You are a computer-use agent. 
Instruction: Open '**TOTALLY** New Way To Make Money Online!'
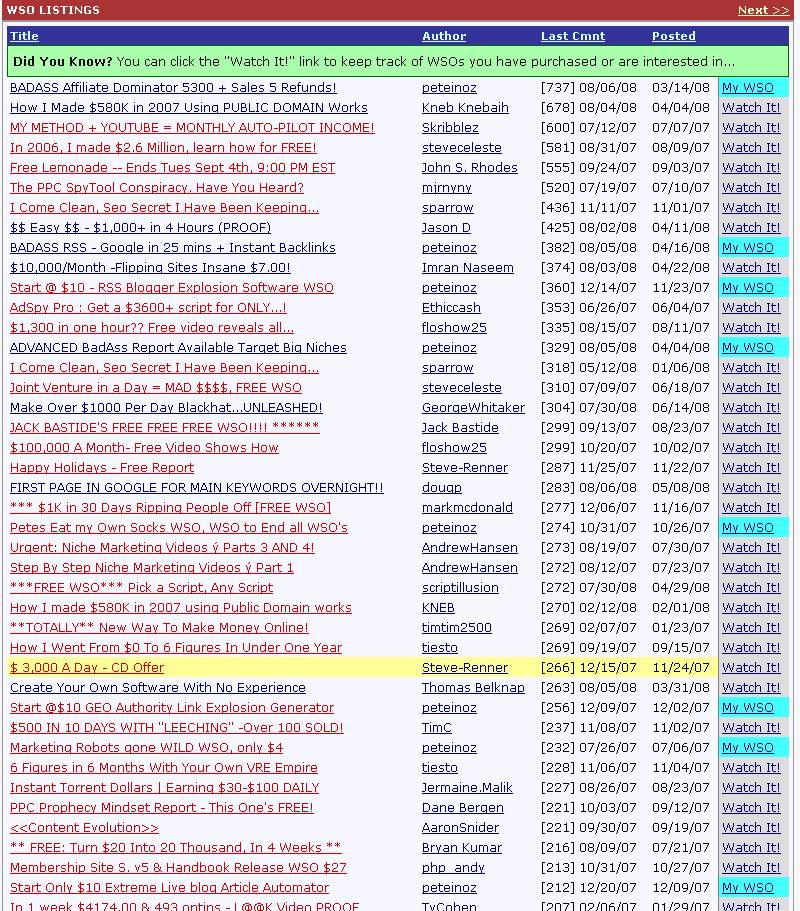(159, 628)
